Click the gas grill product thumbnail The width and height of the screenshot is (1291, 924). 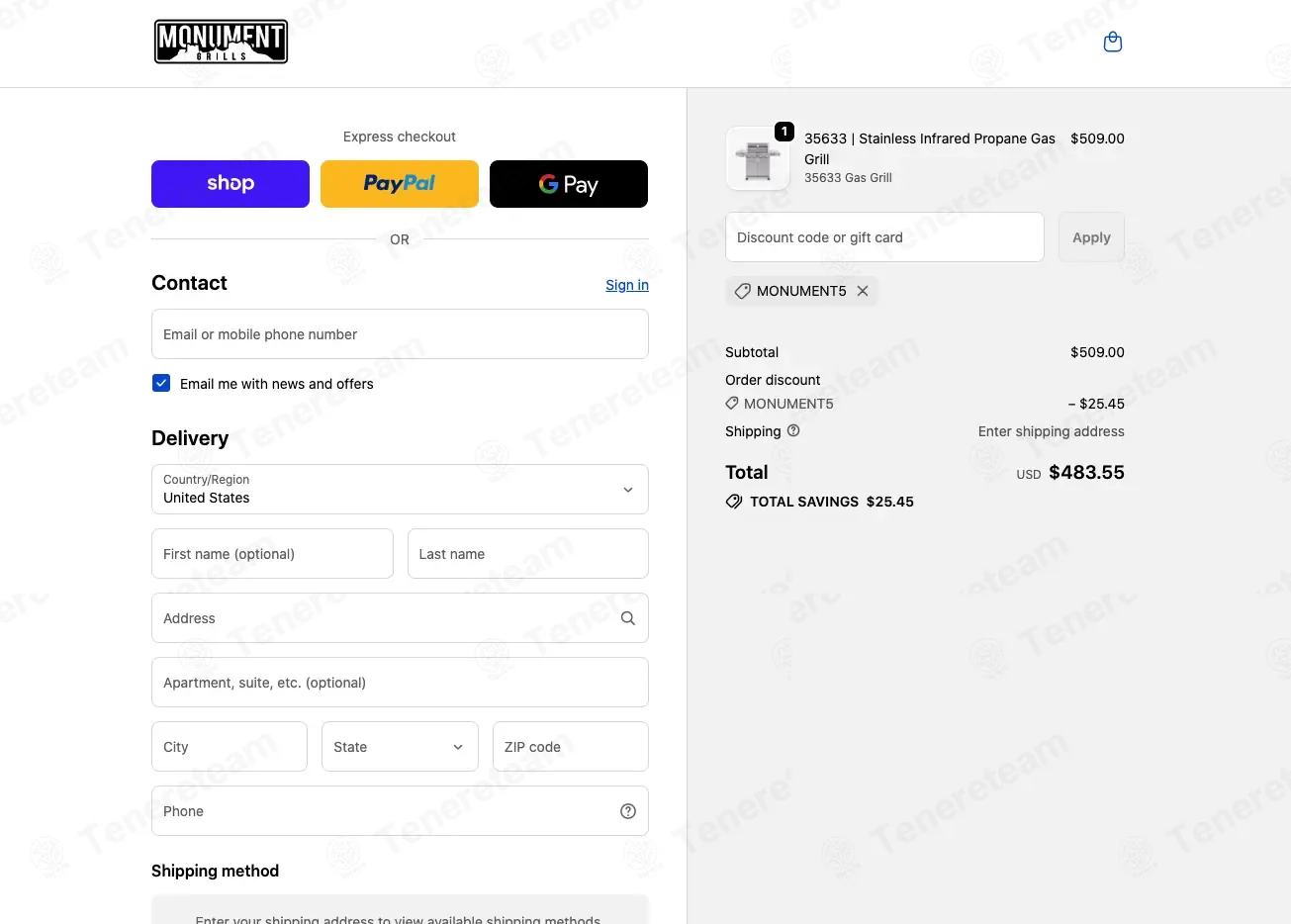758,158
